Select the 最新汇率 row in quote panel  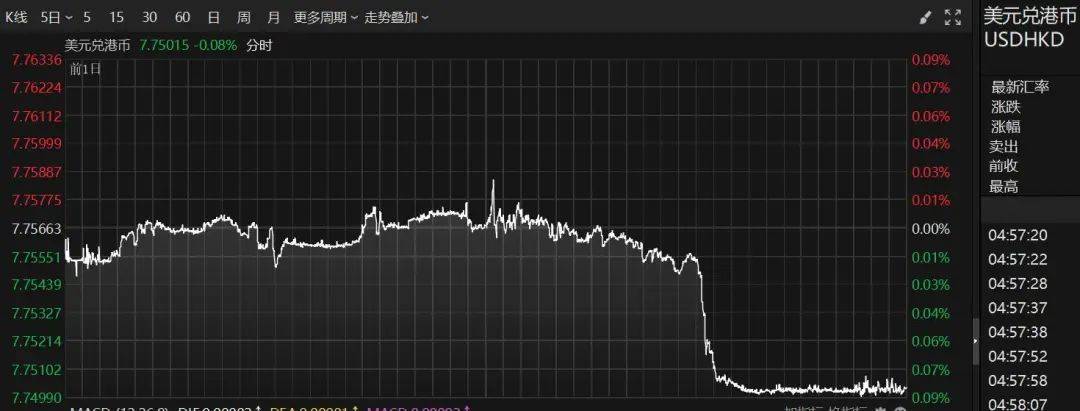pos(1019,87)
